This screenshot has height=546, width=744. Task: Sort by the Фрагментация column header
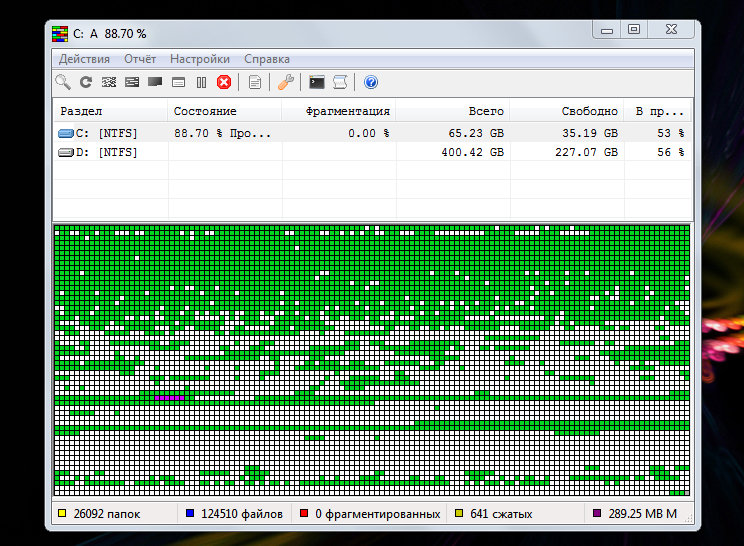tap(338, 111)
